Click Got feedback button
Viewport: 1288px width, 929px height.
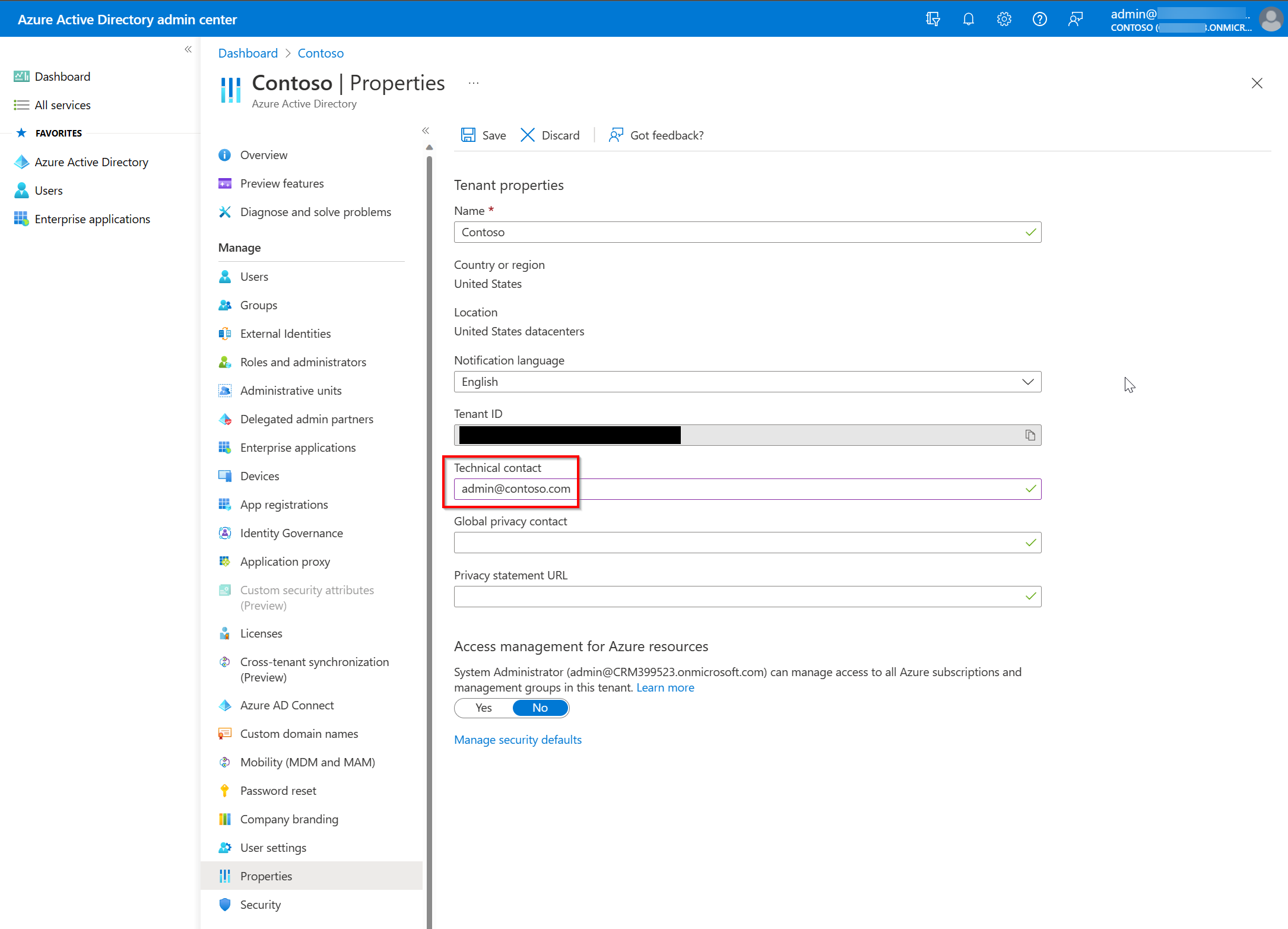657,135
